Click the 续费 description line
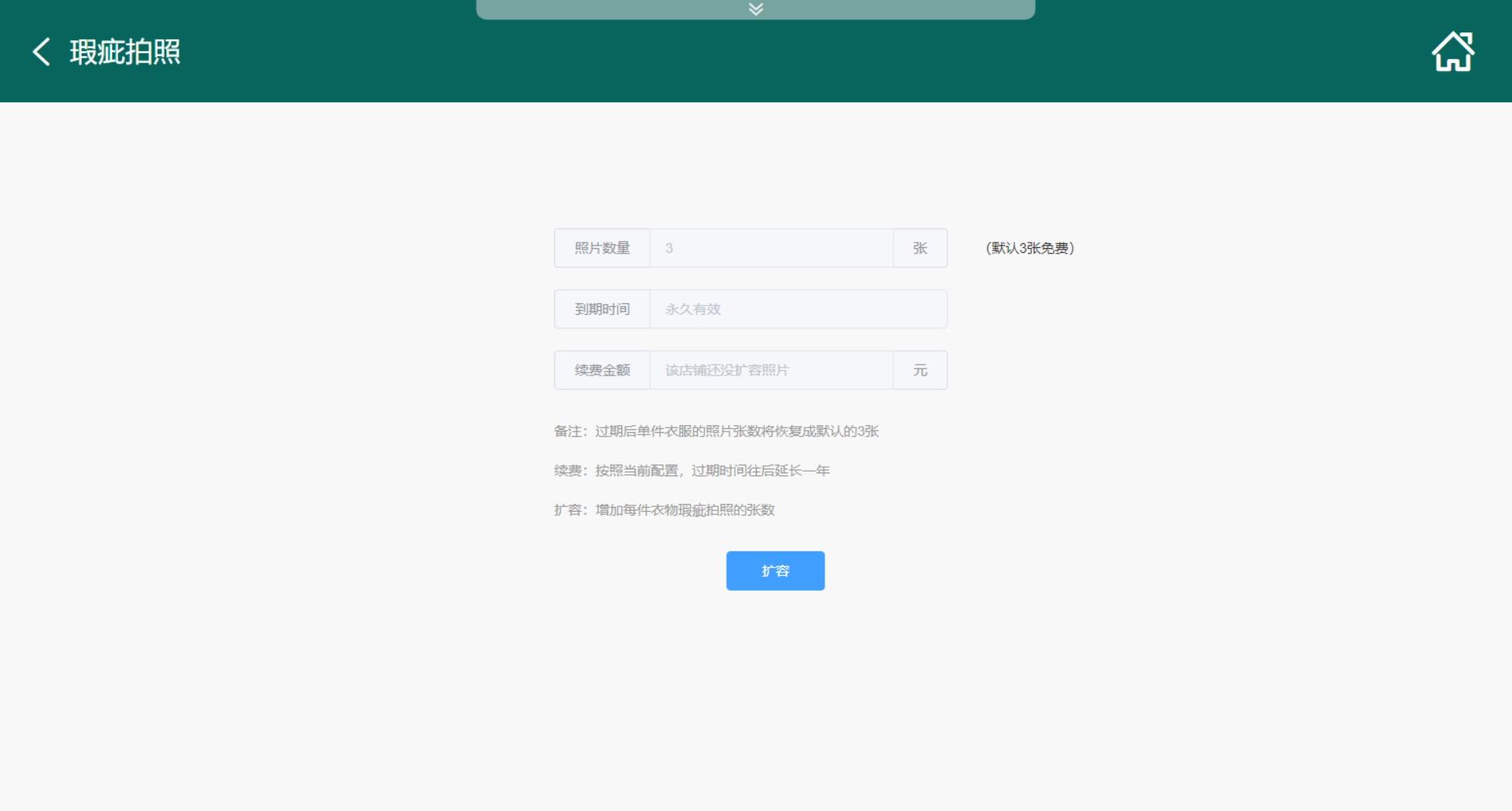Viewport: 1512px width, 811px height. click(x=691, y=471)
